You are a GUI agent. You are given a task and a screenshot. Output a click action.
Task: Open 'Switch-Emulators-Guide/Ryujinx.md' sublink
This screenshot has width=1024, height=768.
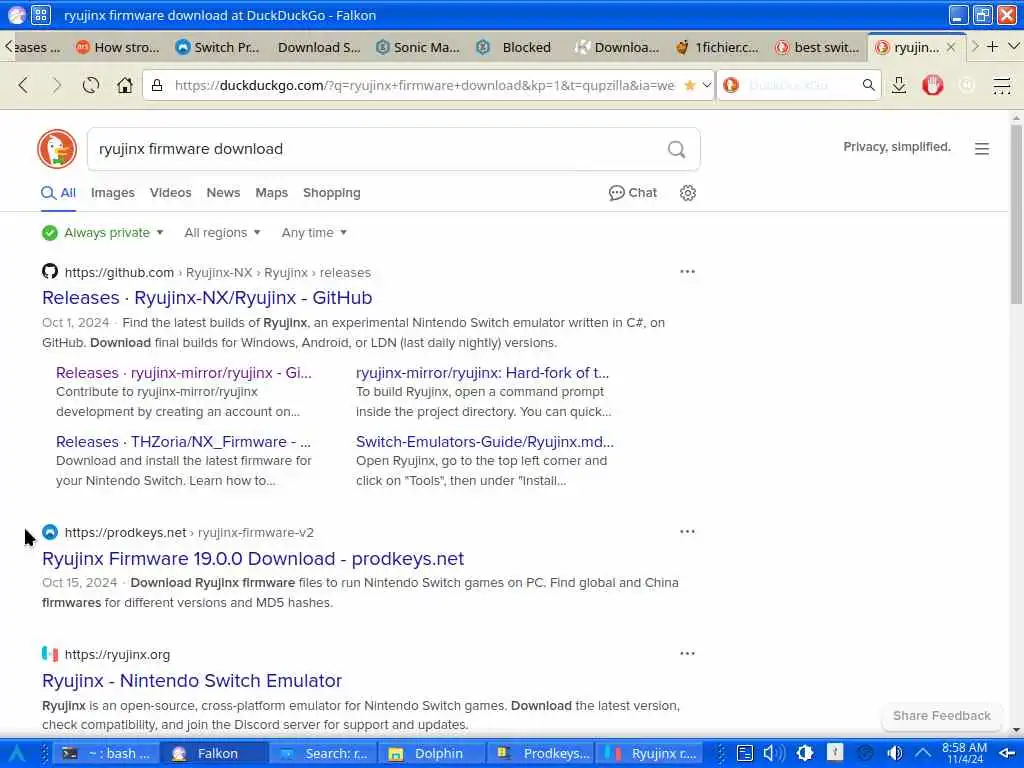point(485,442)
